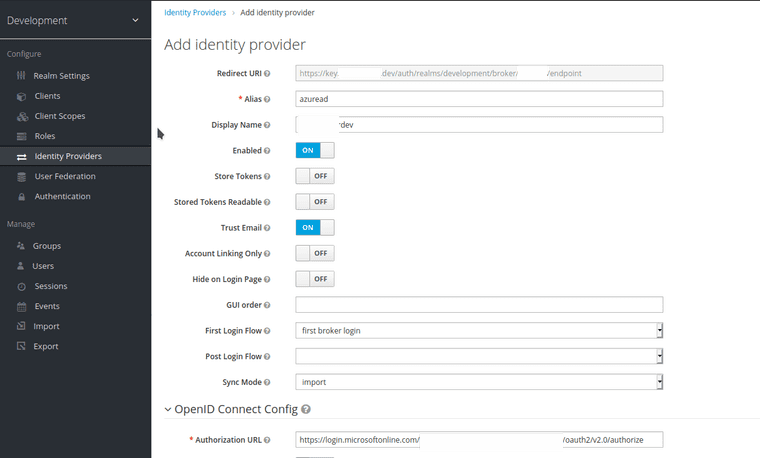The image size is (760, 458).
Task: Click the Authorization URL input field
Action: pyautogui.click(x=479, y=440)
